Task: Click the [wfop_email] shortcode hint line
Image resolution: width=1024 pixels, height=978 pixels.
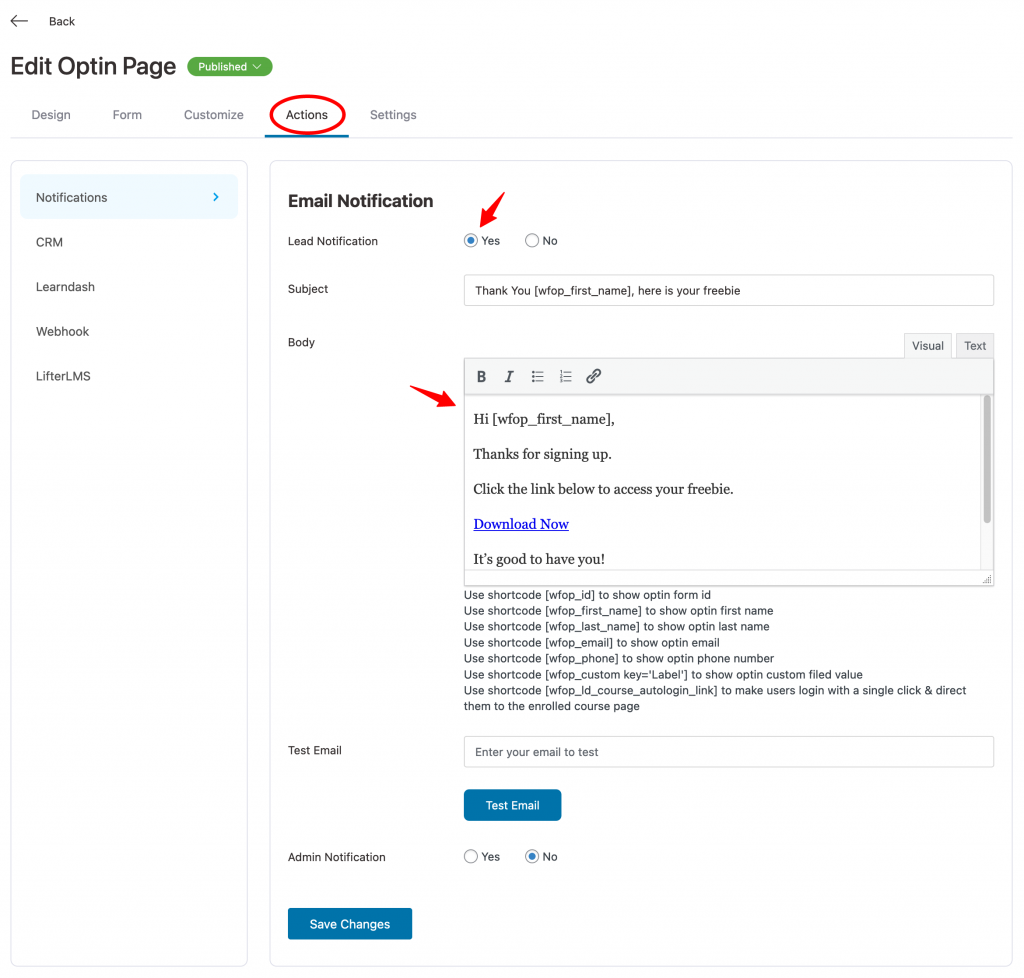Action: 592,642
